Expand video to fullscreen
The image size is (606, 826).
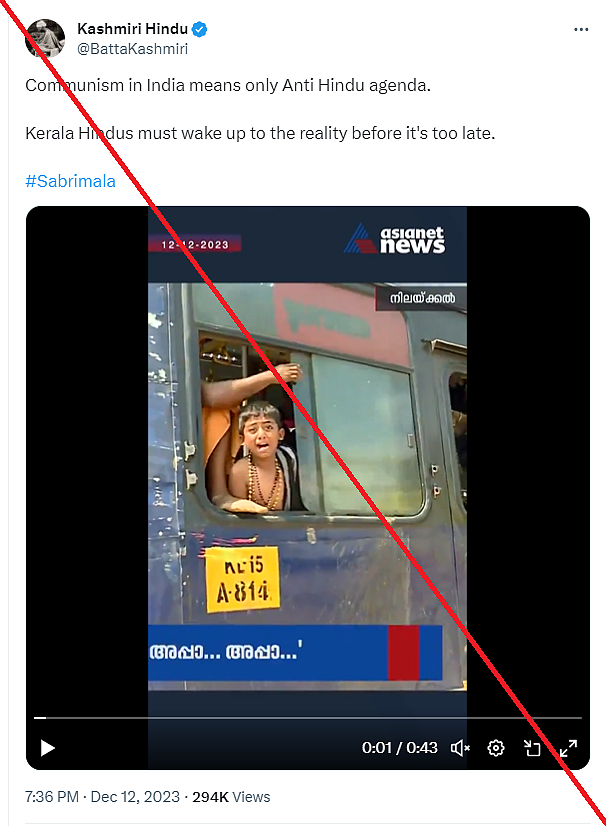click(568, 748)
